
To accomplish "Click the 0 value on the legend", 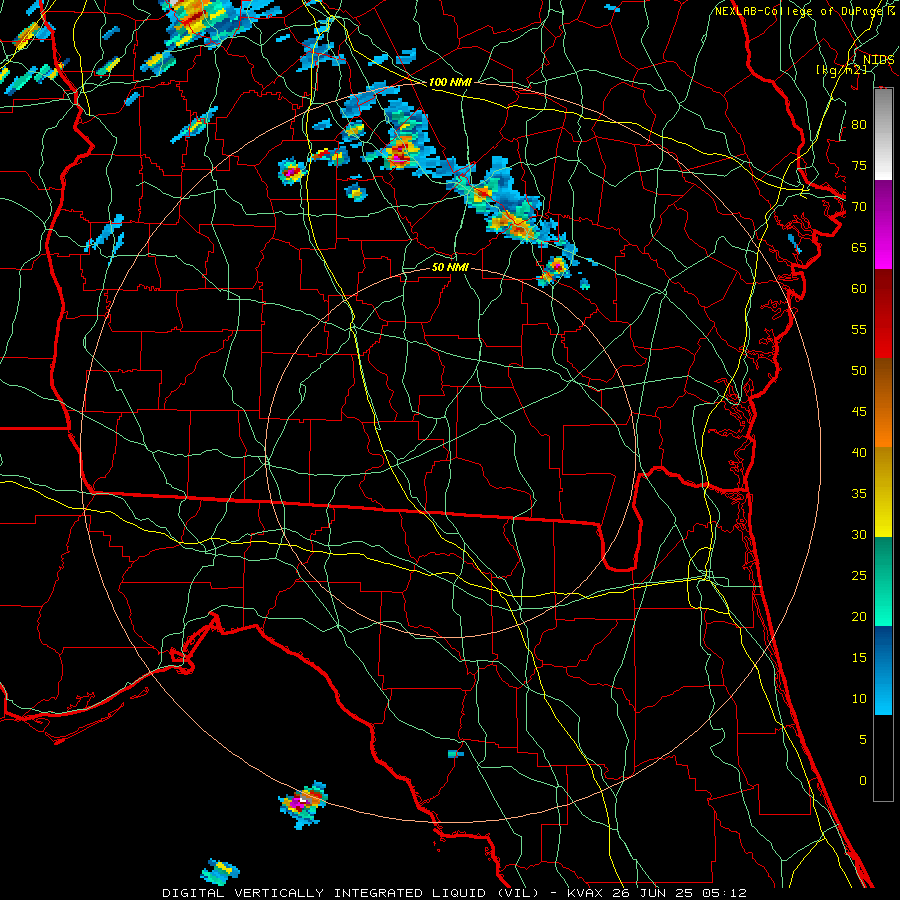I will 863,781.
